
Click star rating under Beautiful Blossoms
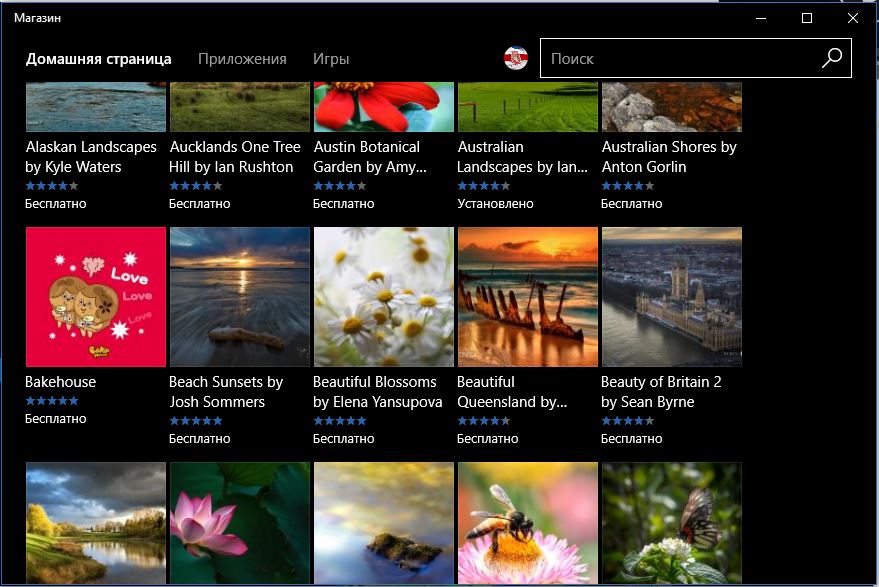[340, 420]
